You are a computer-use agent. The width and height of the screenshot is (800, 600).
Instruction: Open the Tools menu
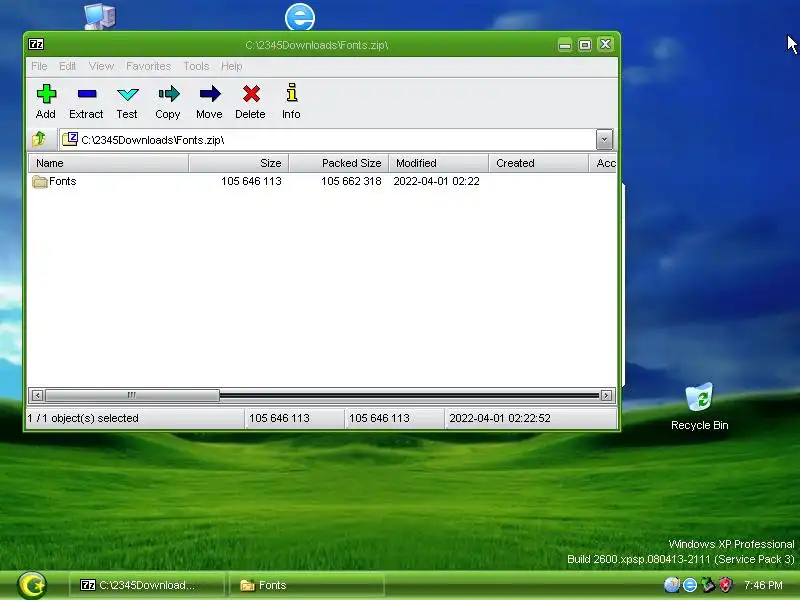tap(196, 66)
